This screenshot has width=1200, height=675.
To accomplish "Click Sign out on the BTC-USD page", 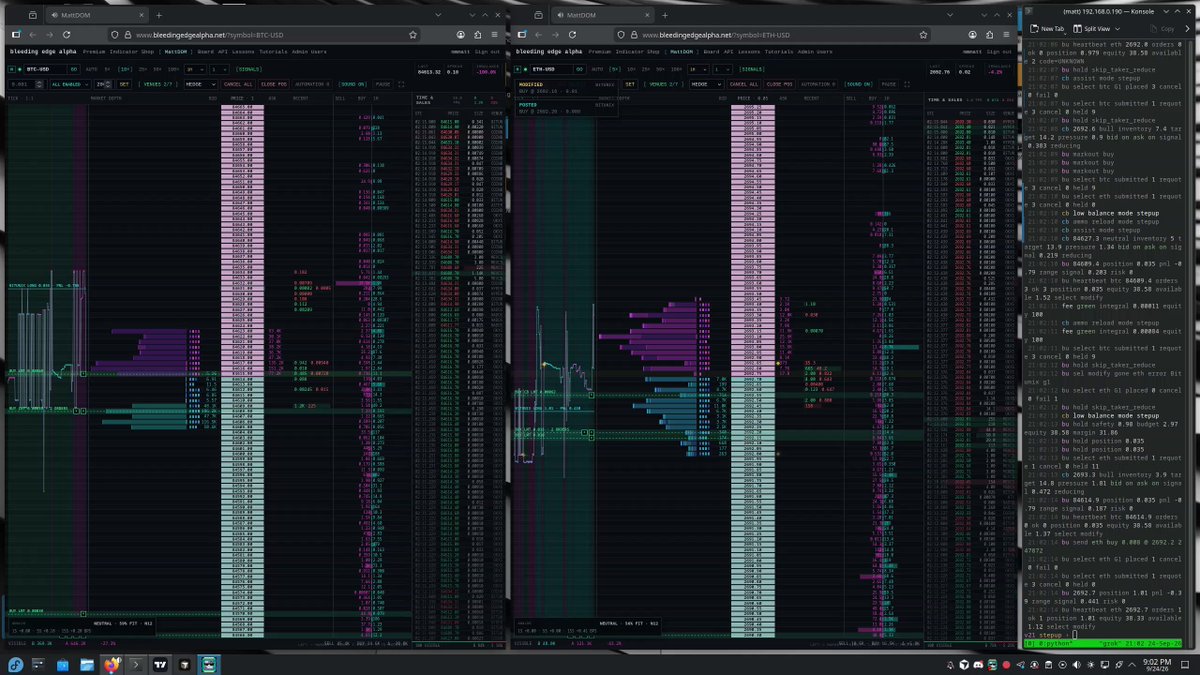I will tap(488, 51).
